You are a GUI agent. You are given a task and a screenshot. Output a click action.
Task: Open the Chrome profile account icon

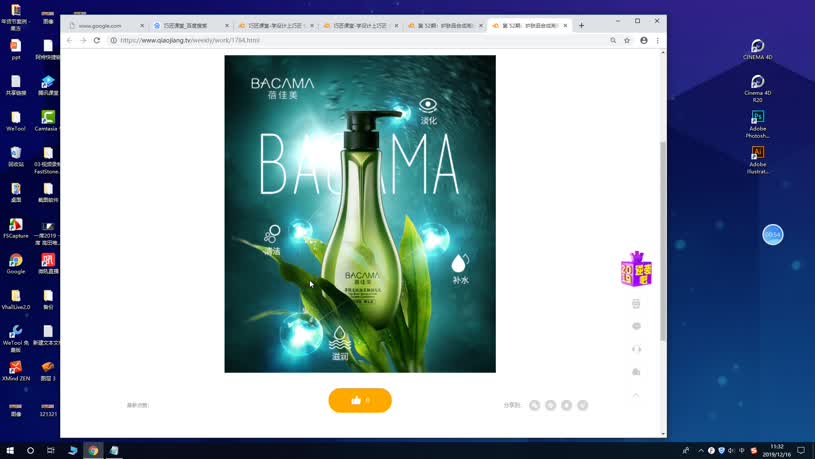pos(643,40)
